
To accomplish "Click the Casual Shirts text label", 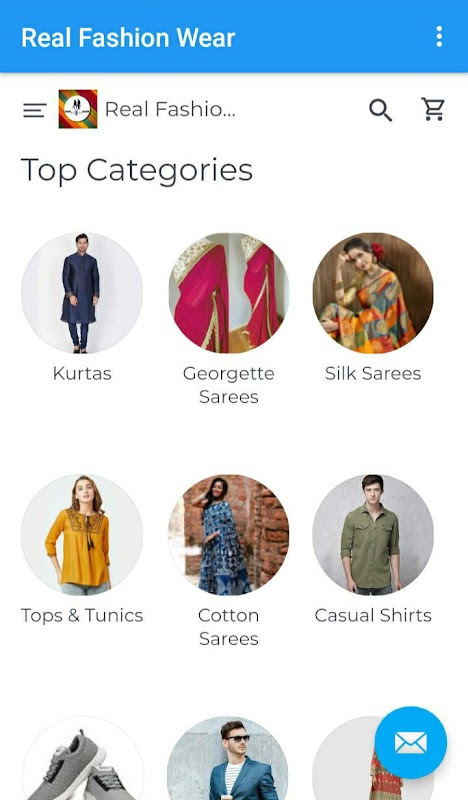I will coord(373,615).
